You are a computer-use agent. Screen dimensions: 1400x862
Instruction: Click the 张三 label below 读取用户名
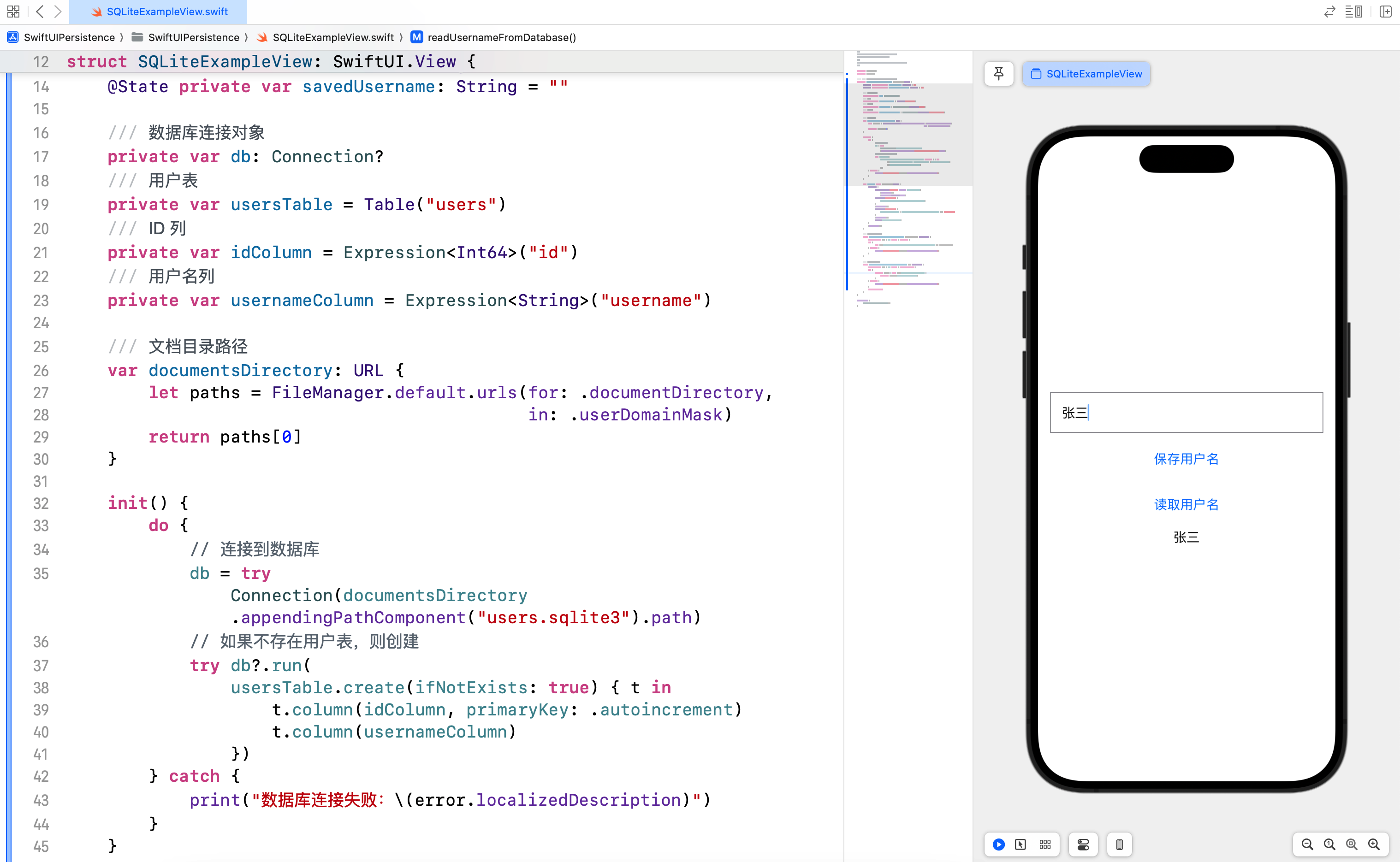click(1186, 537)
